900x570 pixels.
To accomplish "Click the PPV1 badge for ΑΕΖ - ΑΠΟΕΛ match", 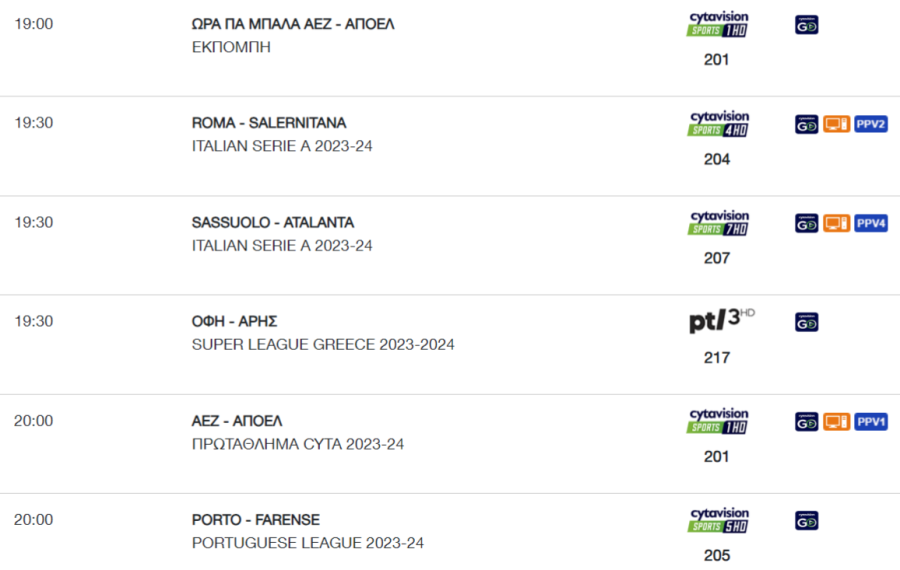I will click(871, 422).
